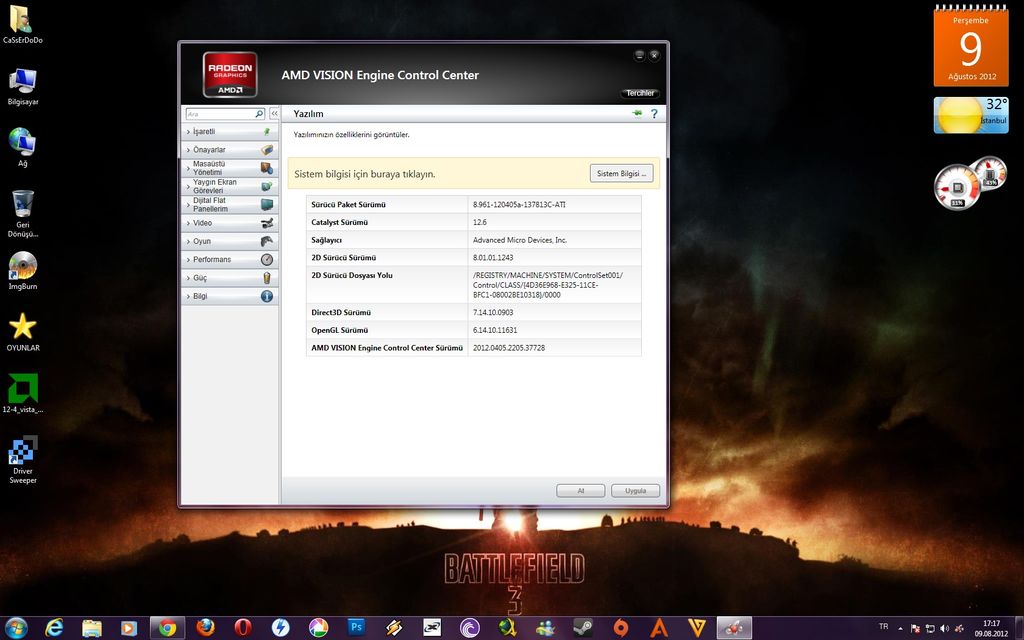
Task: Expand Dijital Flat Panellerim section
Action: (230, 205)
